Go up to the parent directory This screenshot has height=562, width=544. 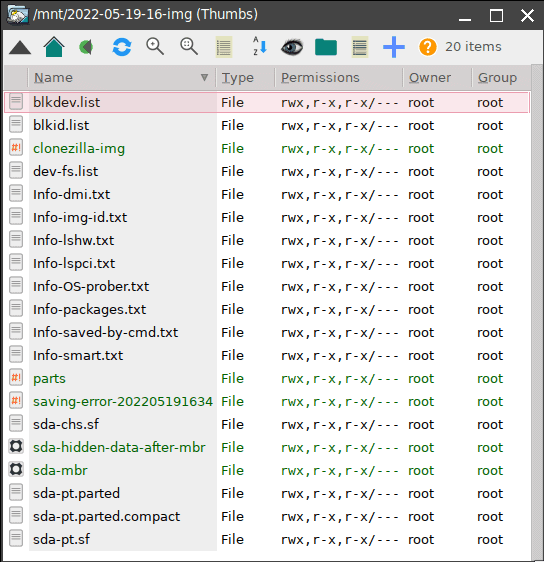pos(20,47)
